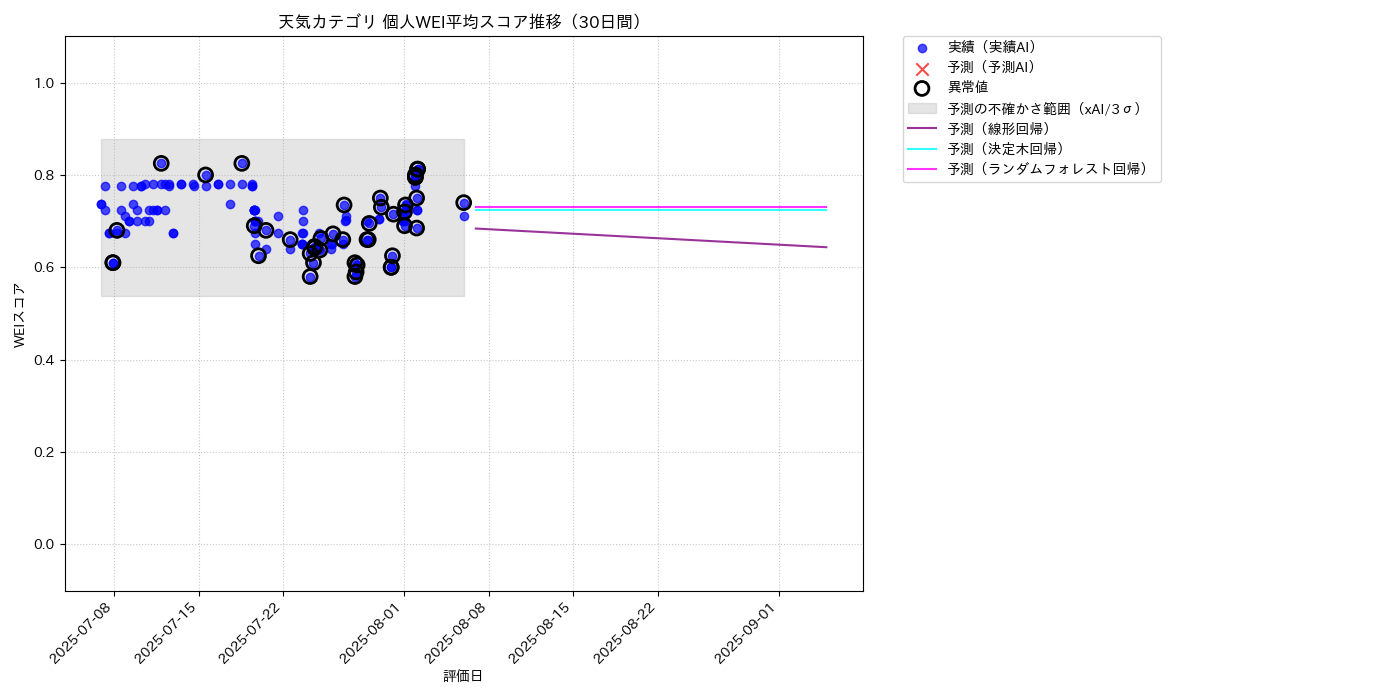Click the y-axis tick label 0.4
Viewport: 1400px width, 700px height.
coord(46,360)
